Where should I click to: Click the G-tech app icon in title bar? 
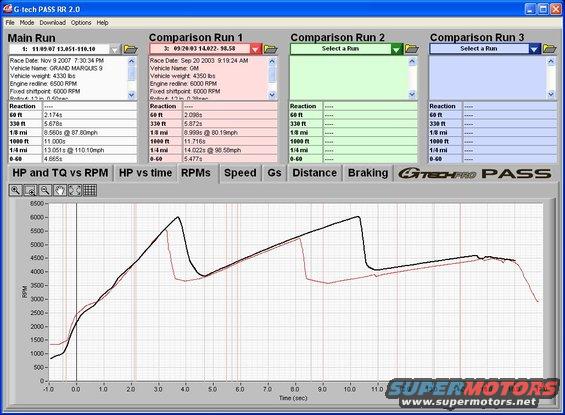tap(7, 8)
